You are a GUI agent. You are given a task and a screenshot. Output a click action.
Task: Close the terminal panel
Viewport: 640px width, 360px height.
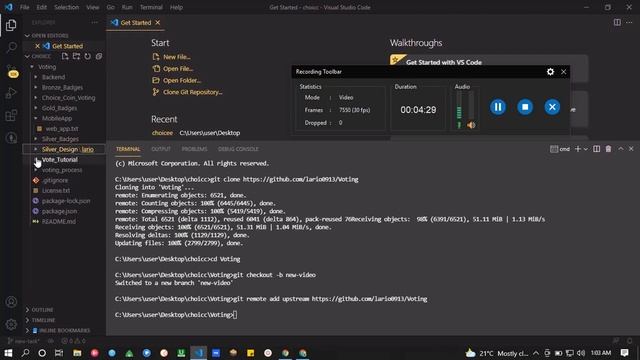[631, 149]
